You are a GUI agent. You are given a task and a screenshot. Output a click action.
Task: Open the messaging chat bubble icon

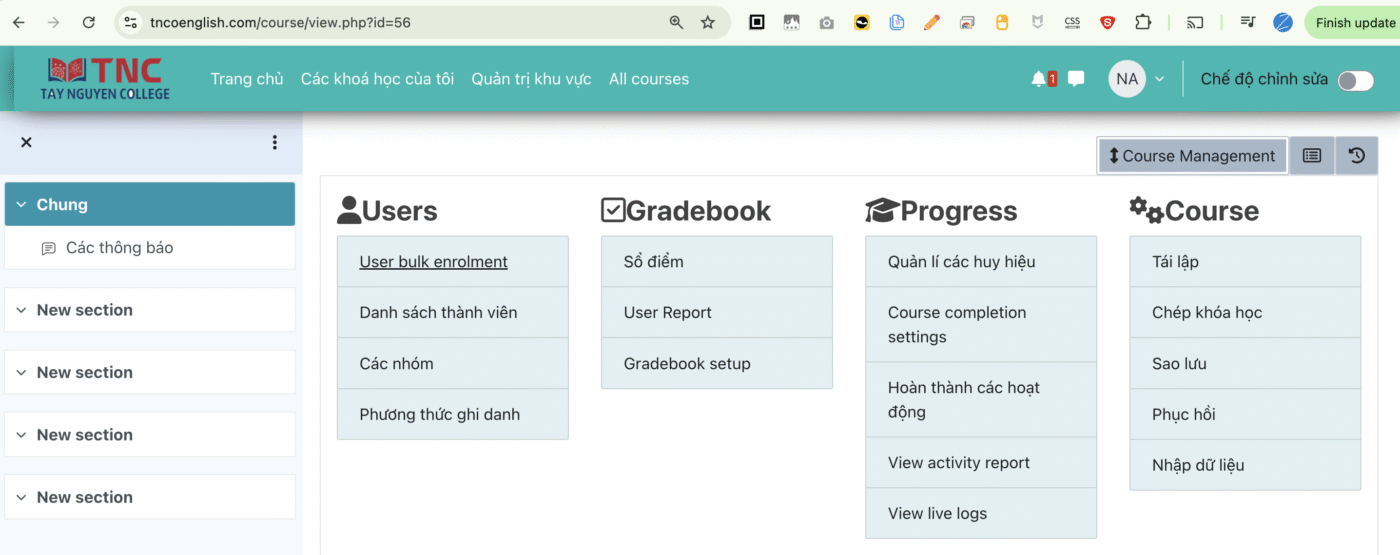(x=1076, y=79)
